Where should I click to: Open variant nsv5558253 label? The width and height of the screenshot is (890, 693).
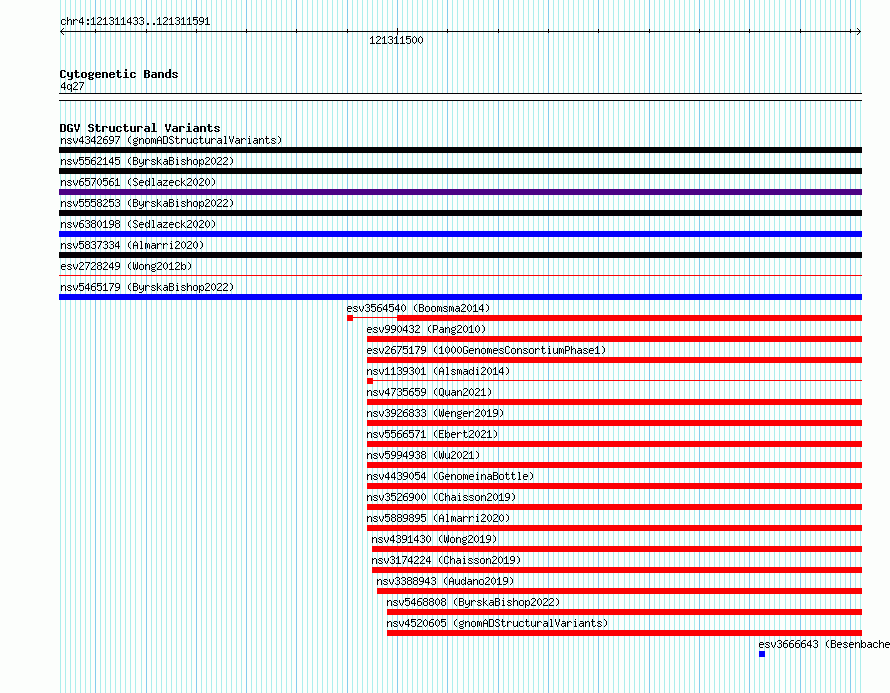[147, 203]
